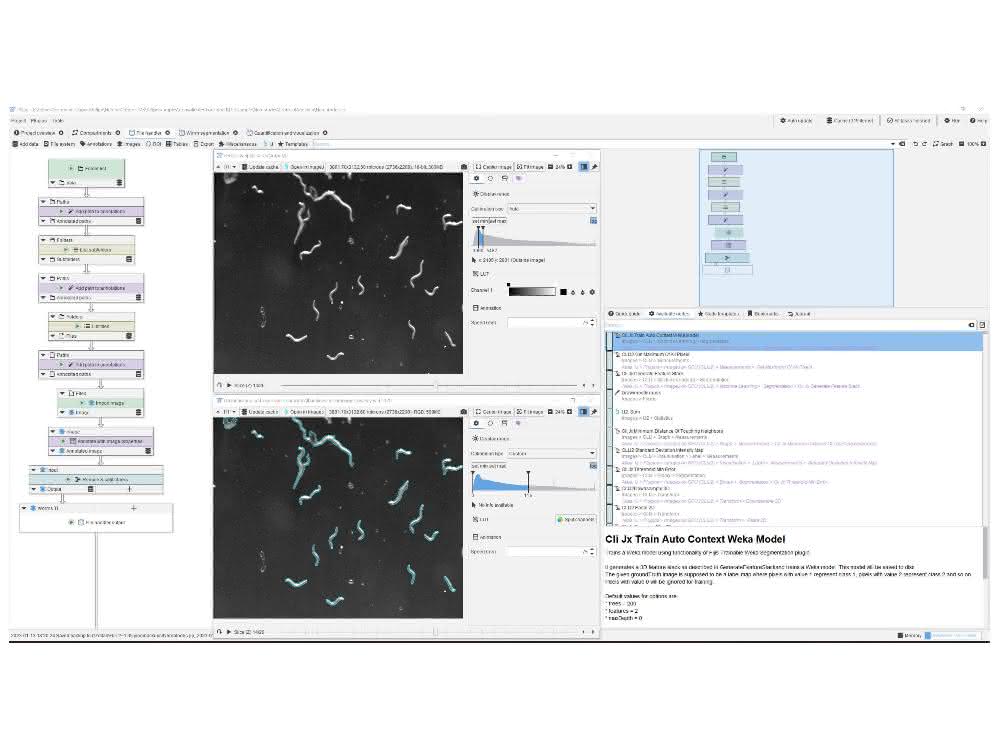
Task: Click the histogram max marker in lower viewer
Action: click(528, 483)
